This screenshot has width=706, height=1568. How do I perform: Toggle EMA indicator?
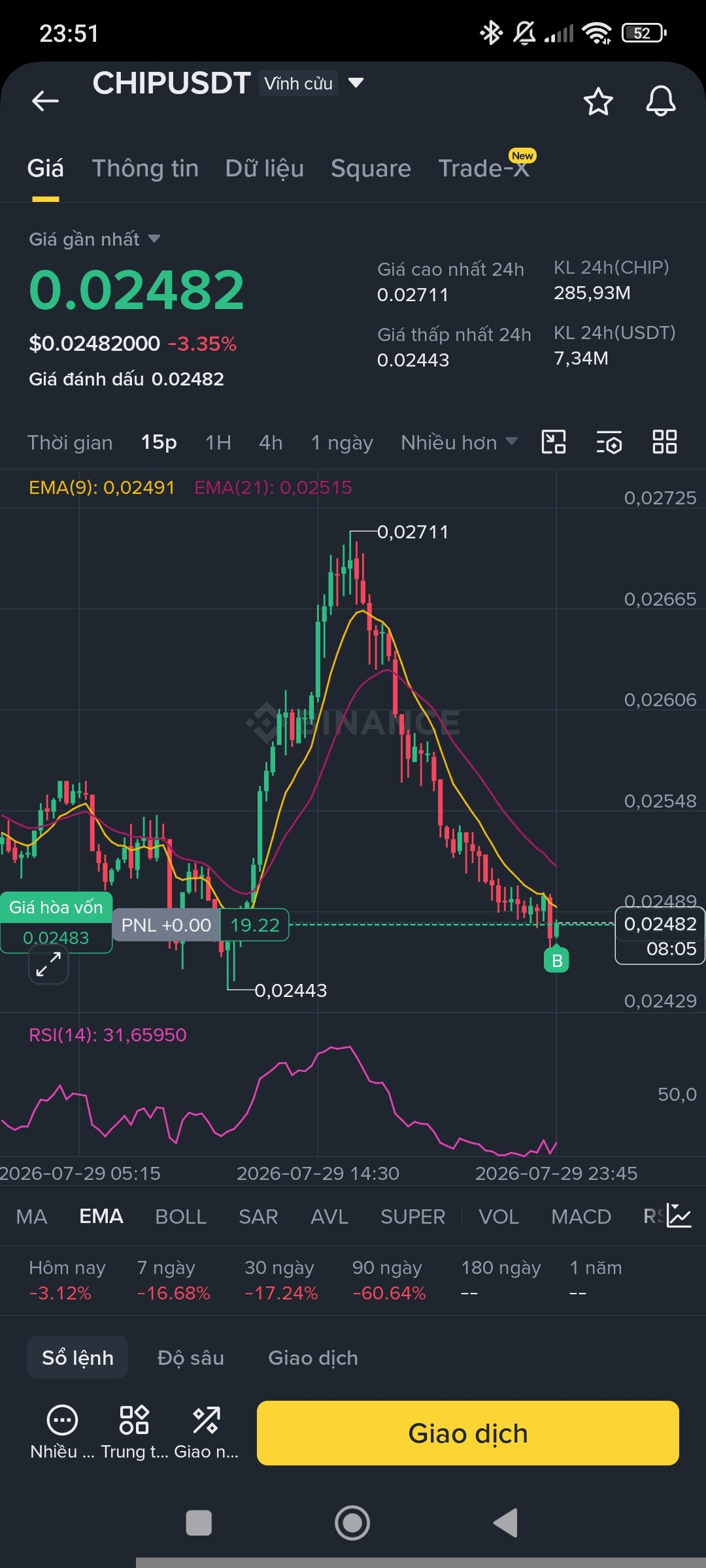point(101,1217)
